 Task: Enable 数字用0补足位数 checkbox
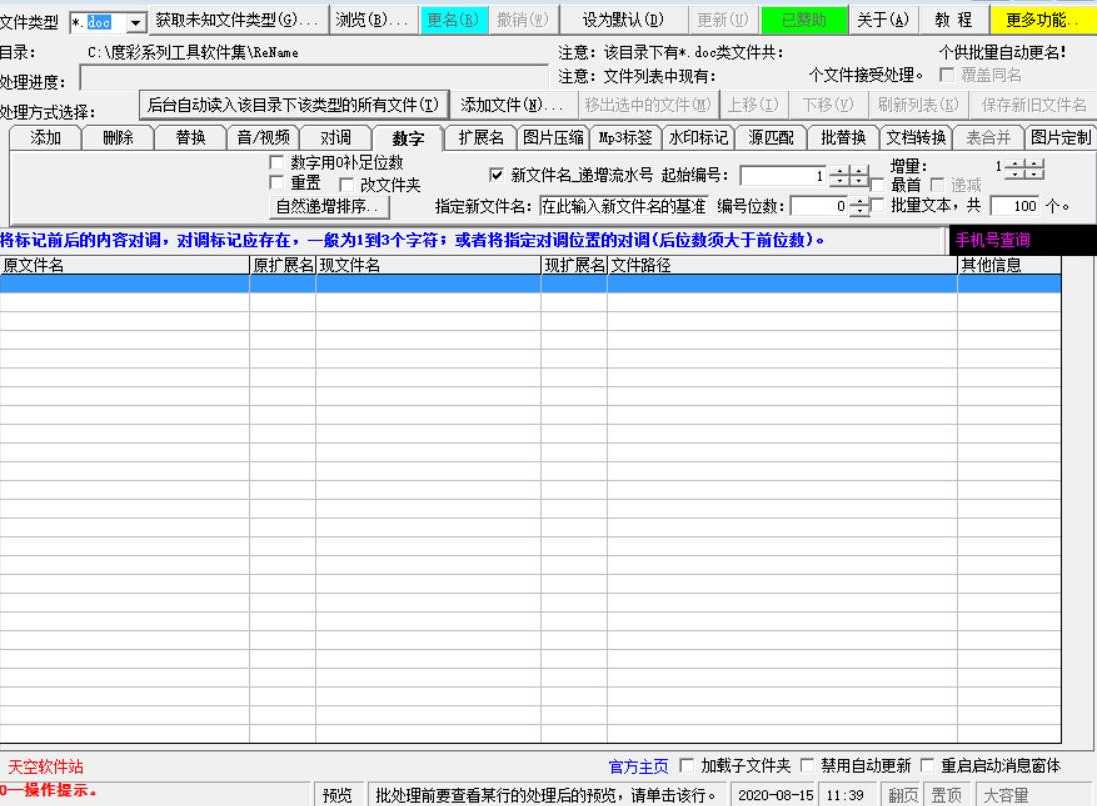pos(277,162)
